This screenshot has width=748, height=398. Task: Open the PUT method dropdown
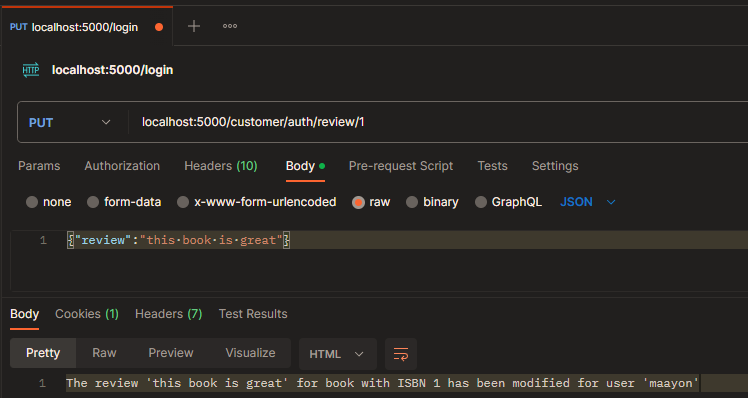click(70, 123)
